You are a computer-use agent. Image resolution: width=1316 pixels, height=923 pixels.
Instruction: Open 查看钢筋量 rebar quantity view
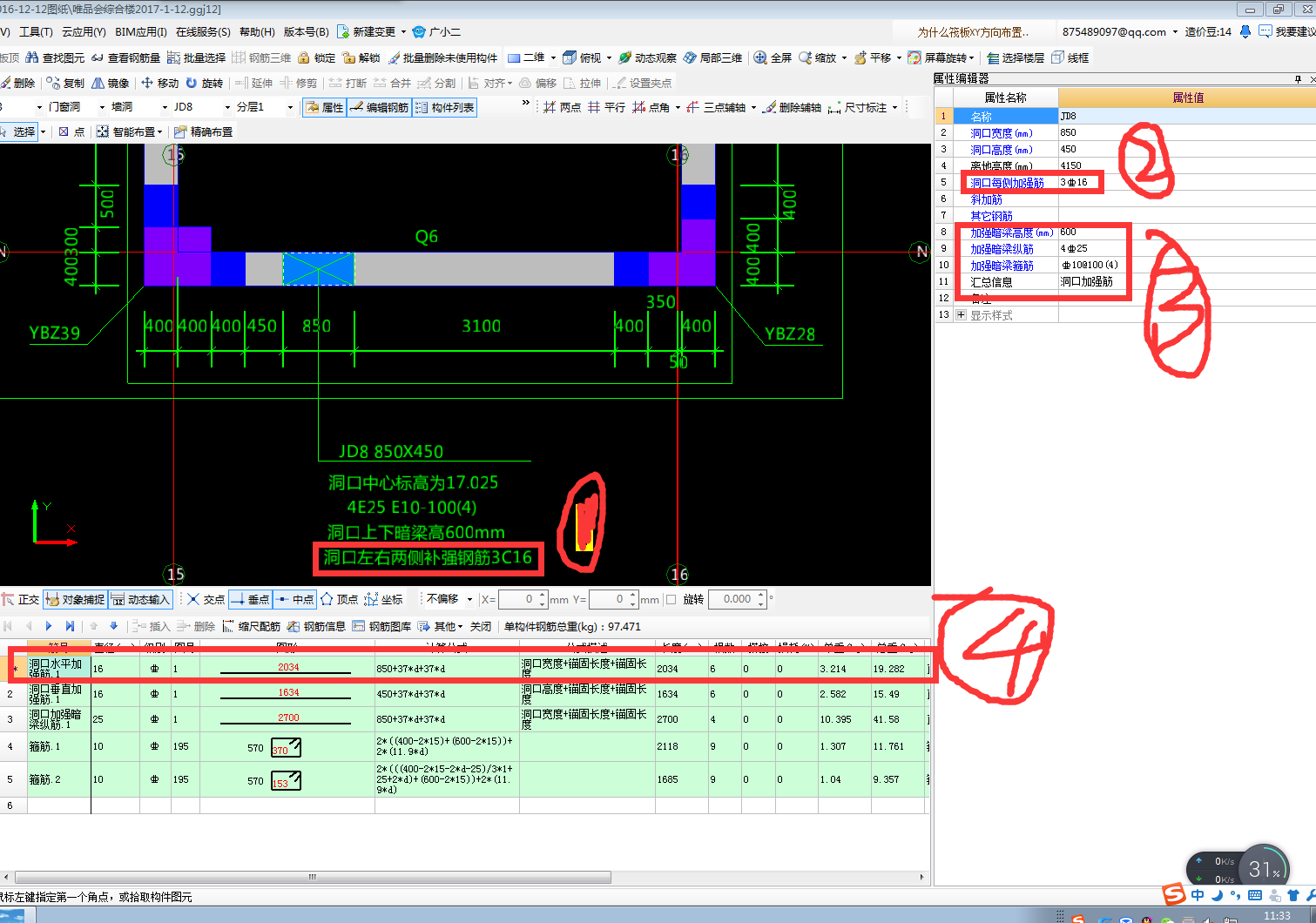(x=125, y=57)
